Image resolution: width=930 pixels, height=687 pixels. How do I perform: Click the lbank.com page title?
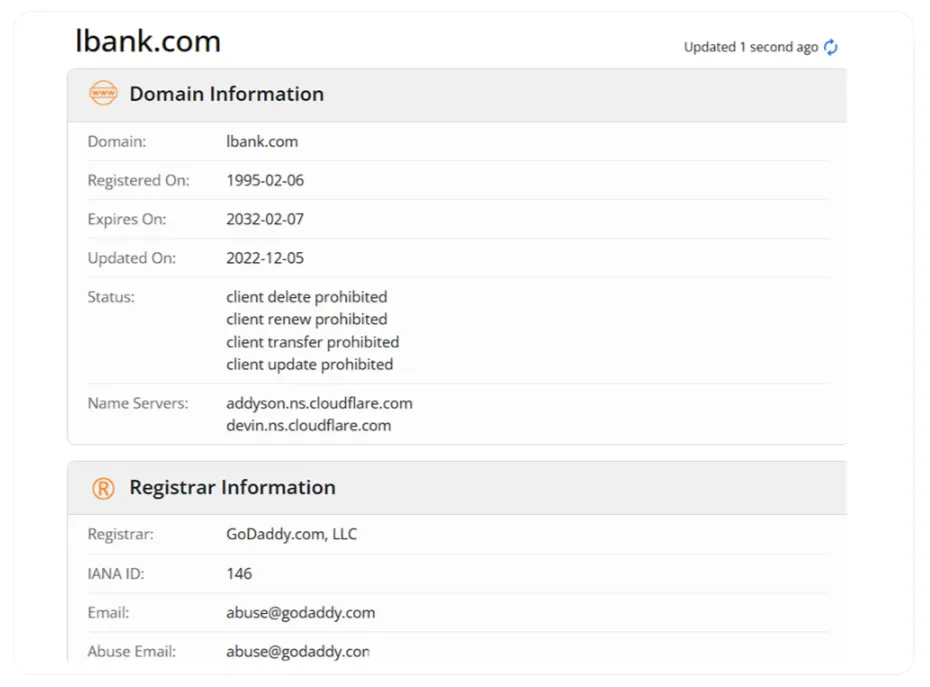pos(148,42)
